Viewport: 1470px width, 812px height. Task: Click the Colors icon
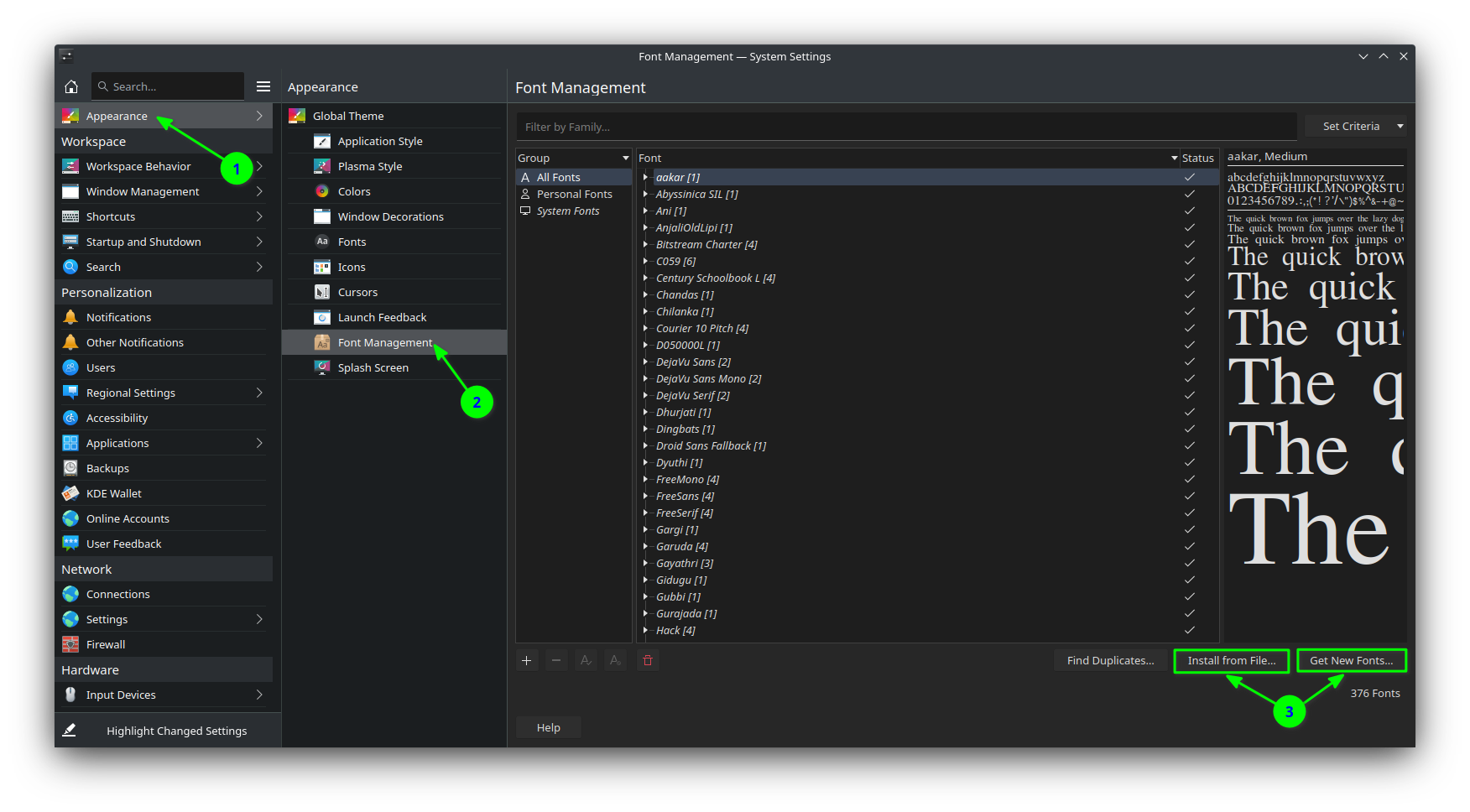coord(322,191)
